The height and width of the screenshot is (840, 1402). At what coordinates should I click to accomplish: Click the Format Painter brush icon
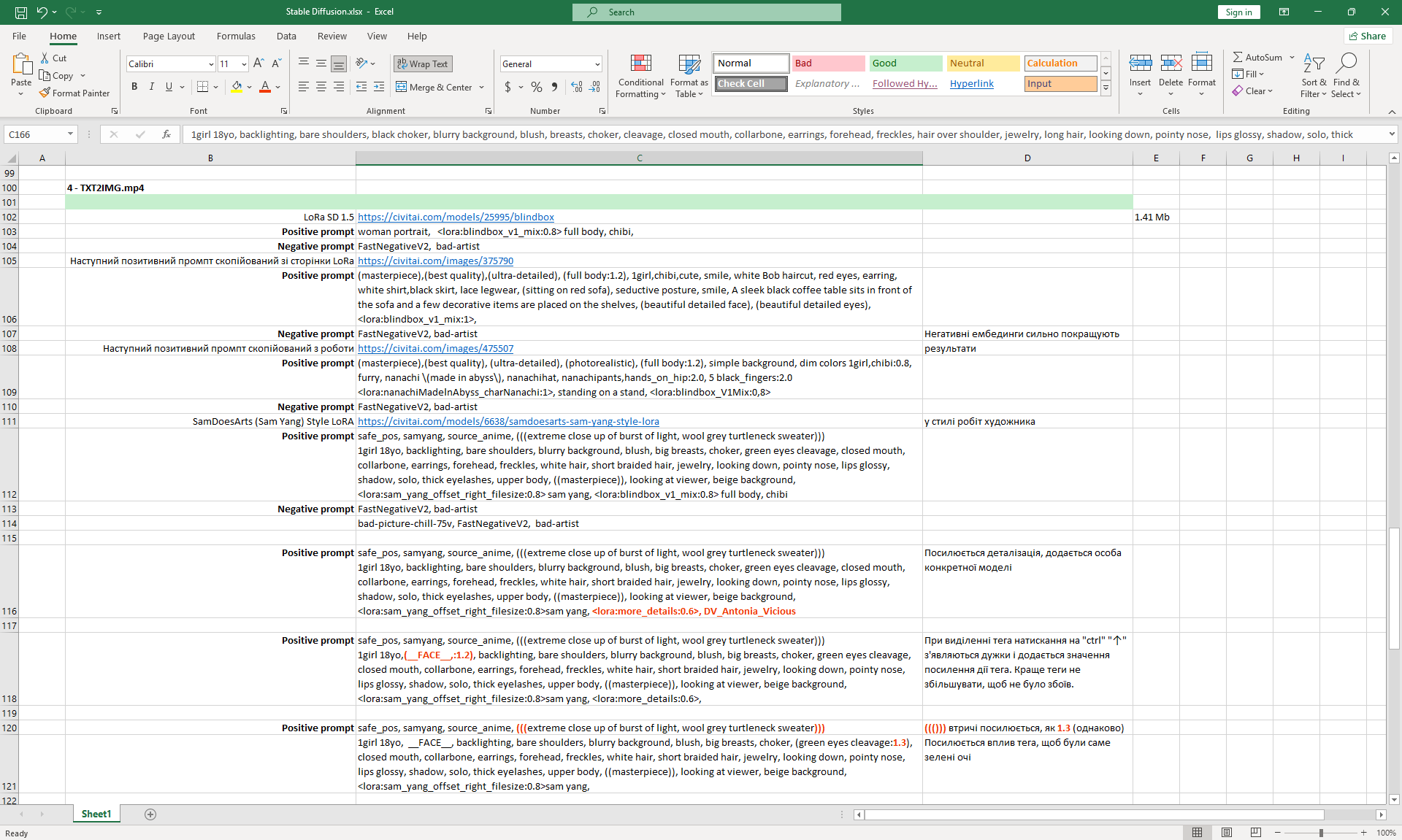tap(45, 93)
